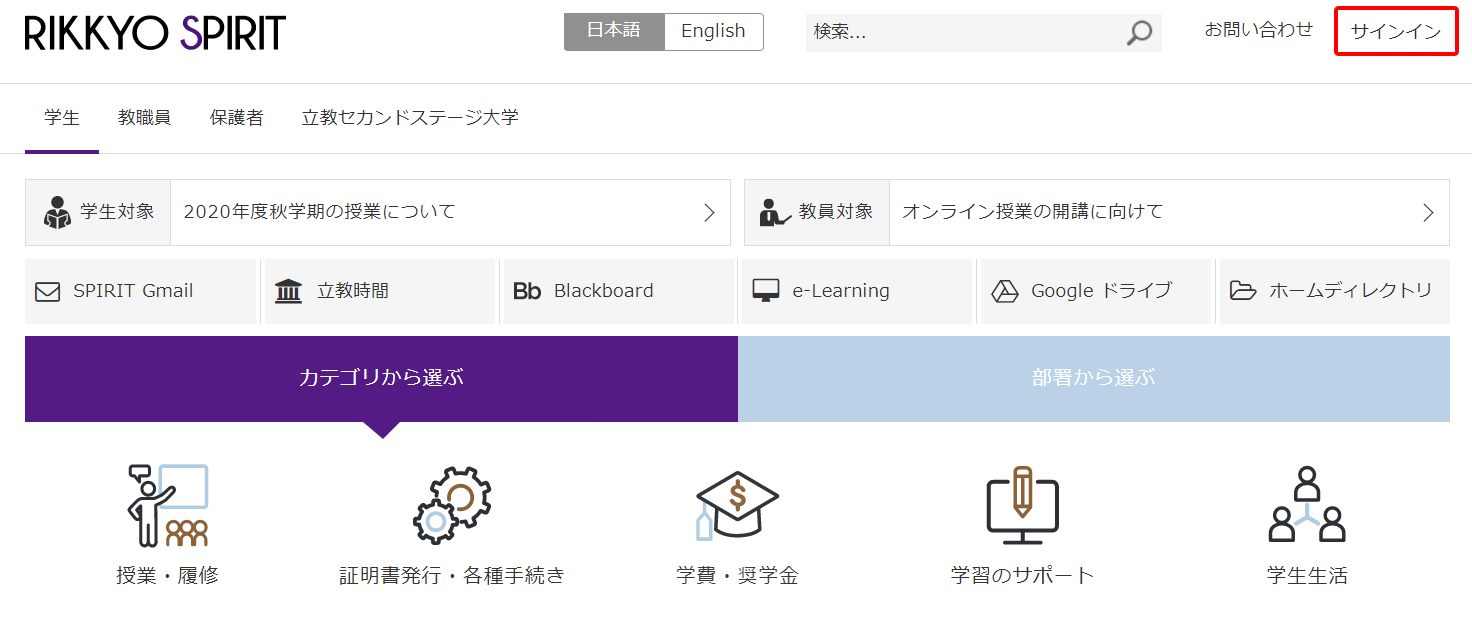Open the SPIRIT Gmail envelope icon
This screenshot has height=629, width=1472.
click(x=47, y=291)
